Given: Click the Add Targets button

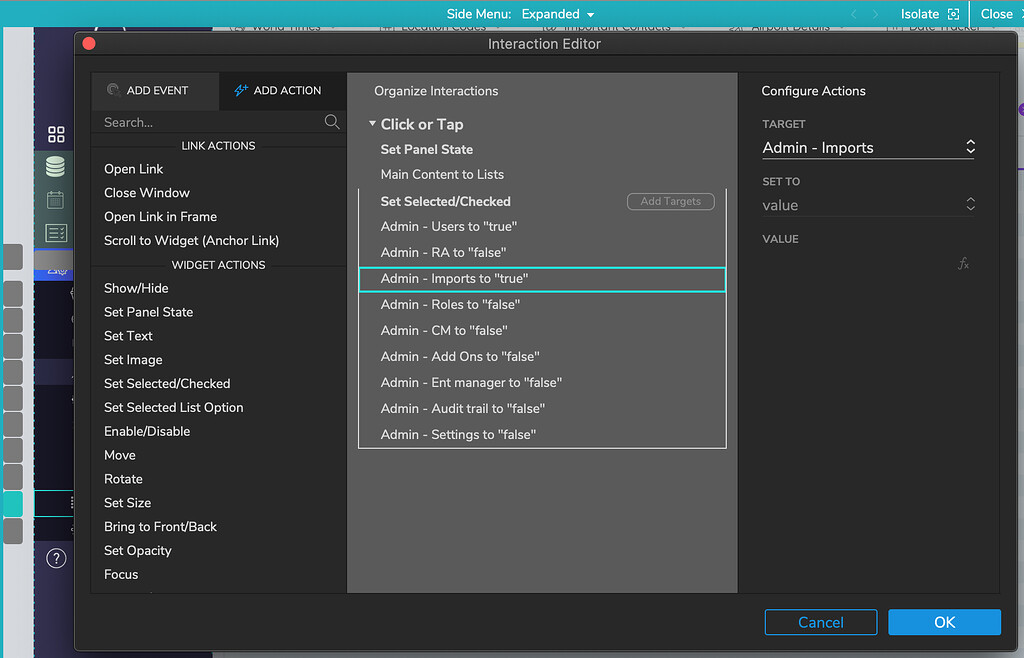Looking at the screenshot, I should (670, 201).
